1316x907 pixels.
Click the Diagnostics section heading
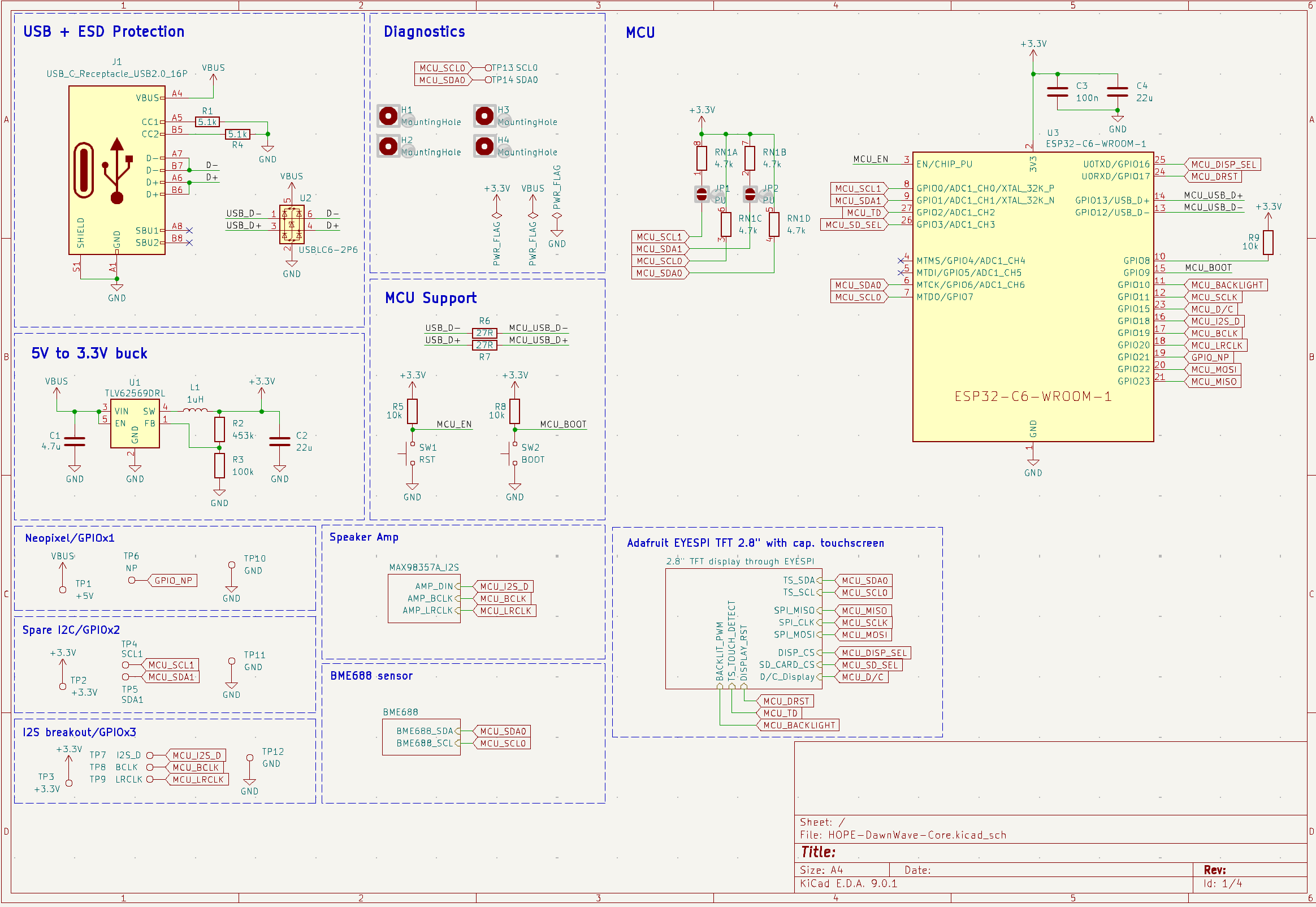point(425,32)
